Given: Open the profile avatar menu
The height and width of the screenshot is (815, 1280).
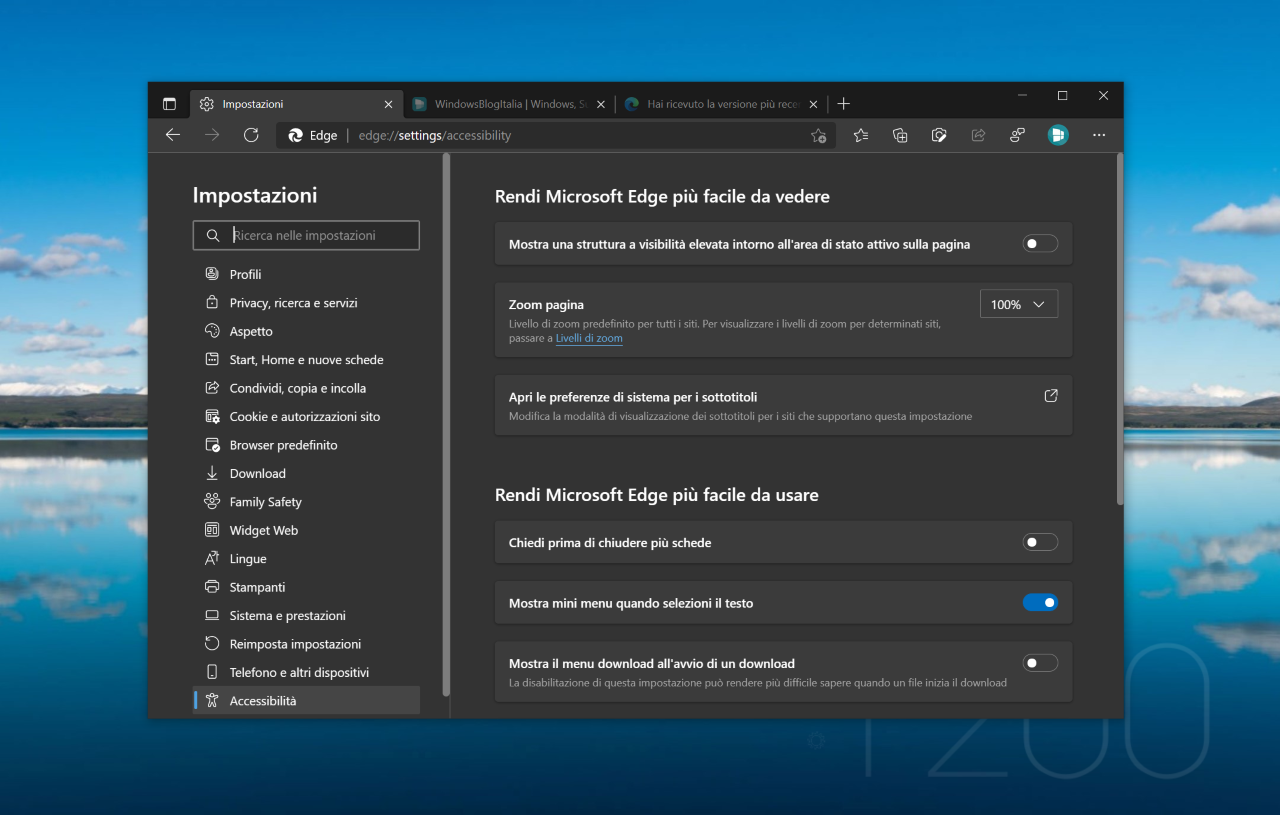Looking at the screenshot, I should [x=1058, y=135].
